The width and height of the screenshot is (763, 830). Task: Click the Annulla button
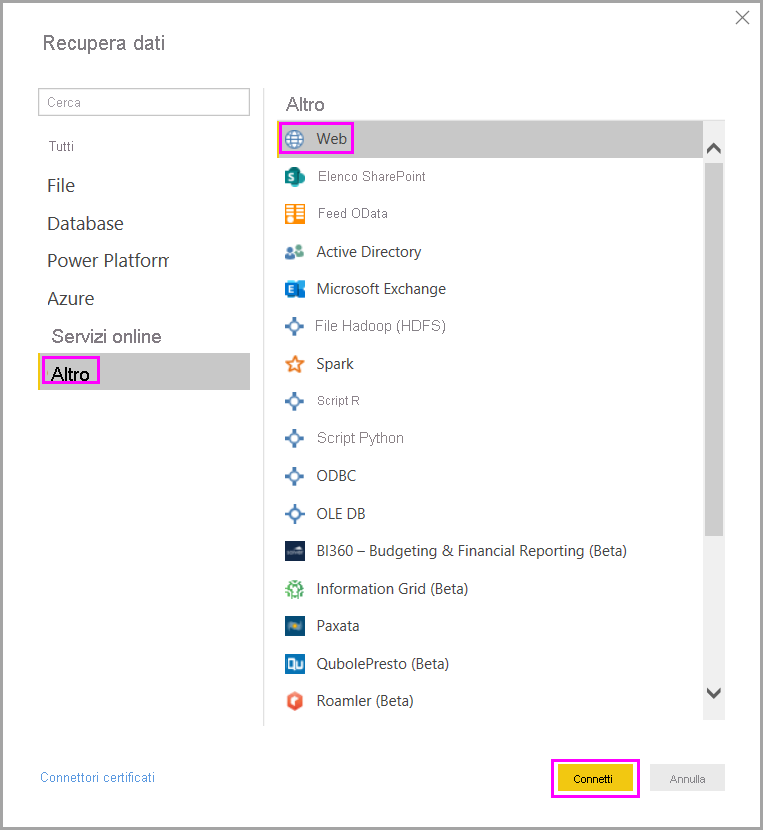point(687,779)
